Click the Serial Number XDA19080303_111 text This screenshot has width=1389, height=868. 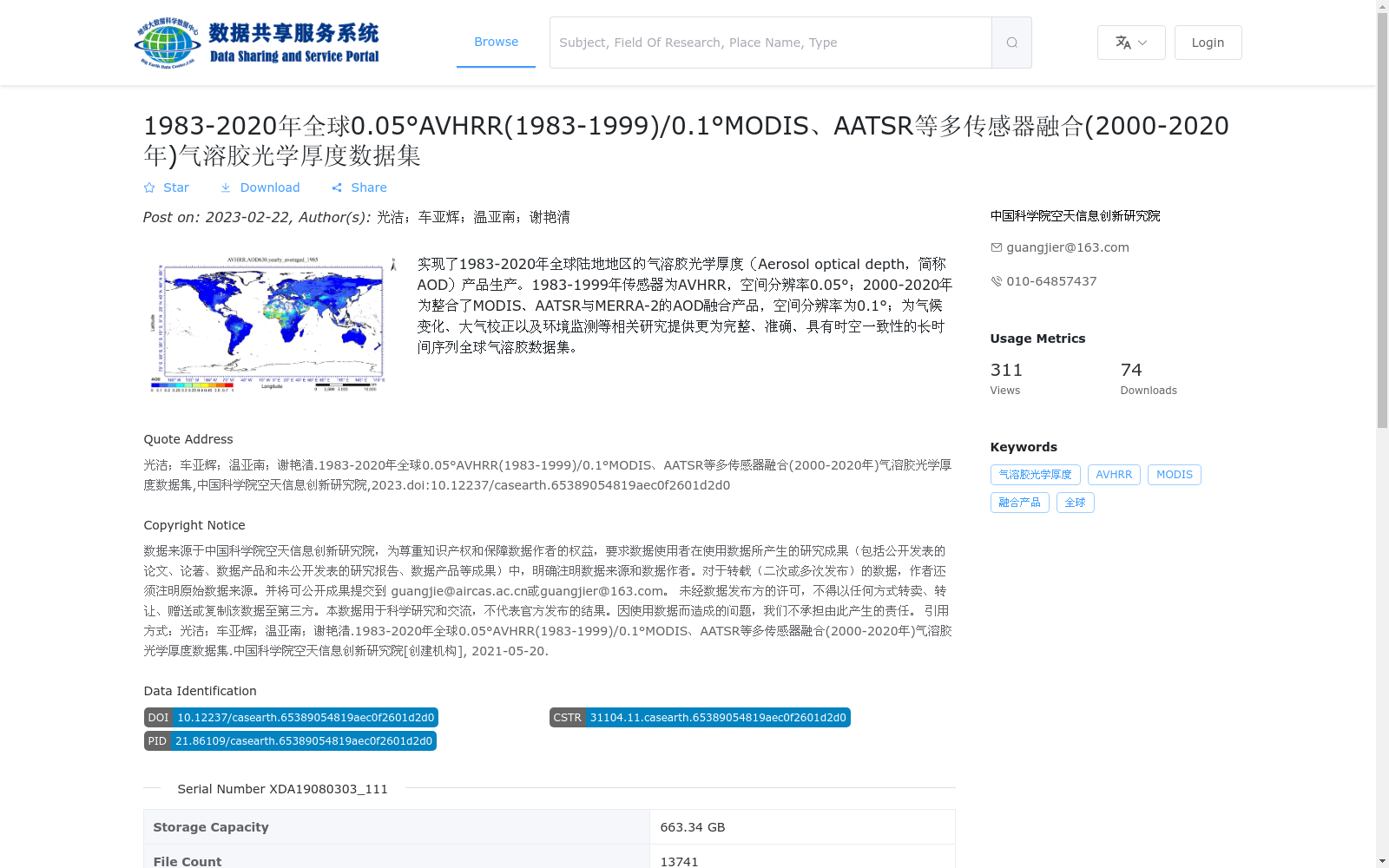283,789
